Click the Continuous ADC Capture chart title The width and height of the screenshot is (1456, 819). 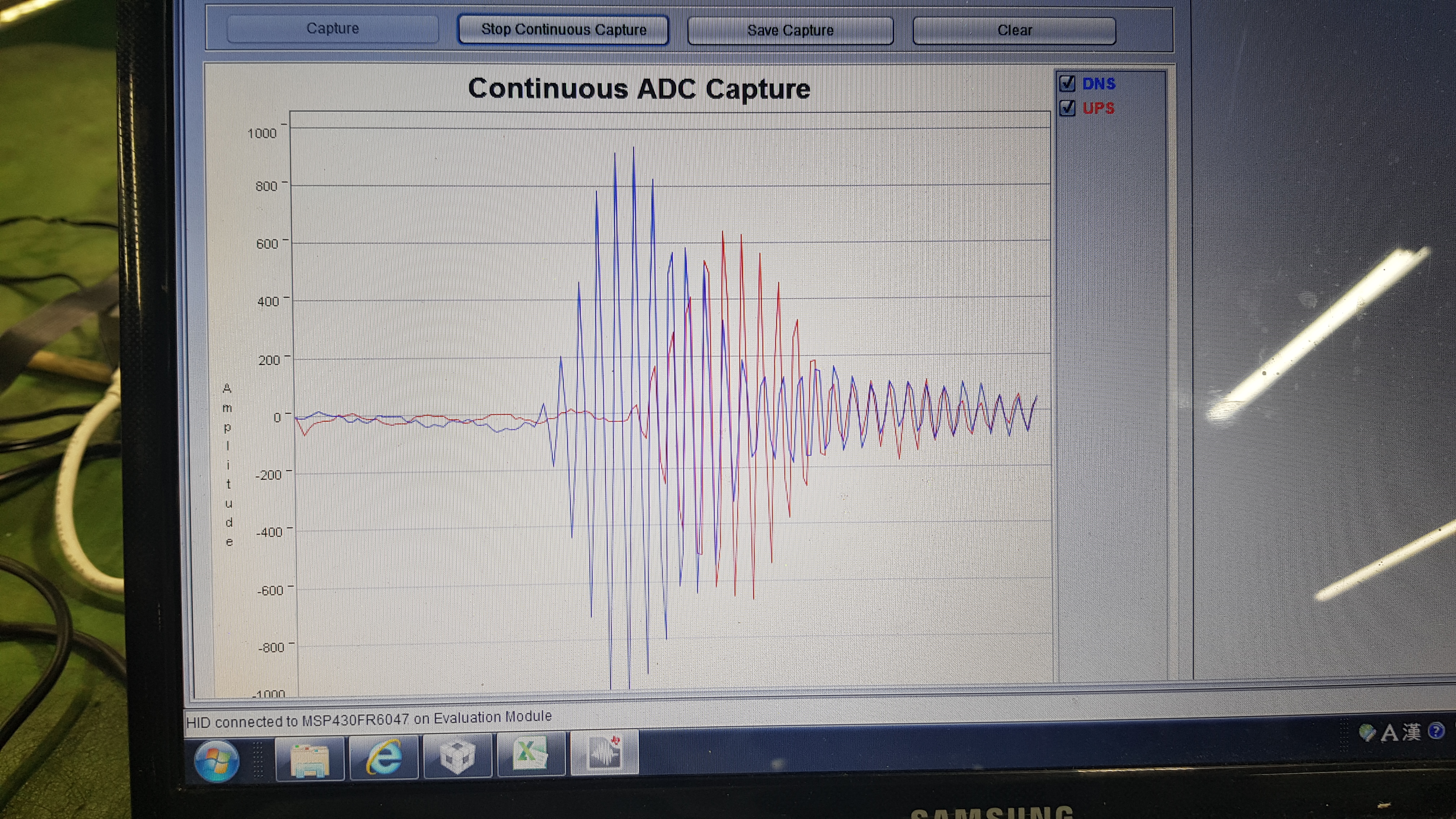click(639, 89)
